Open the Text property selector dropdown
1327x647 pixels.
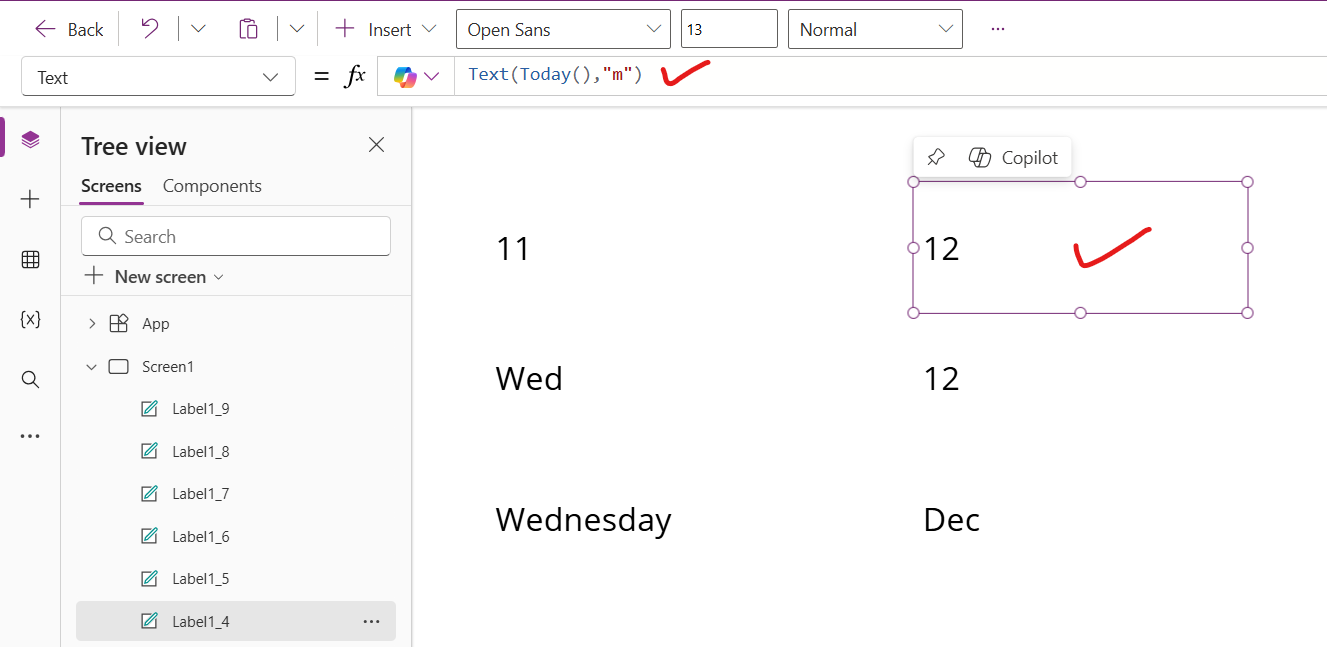tap(158, 77)
